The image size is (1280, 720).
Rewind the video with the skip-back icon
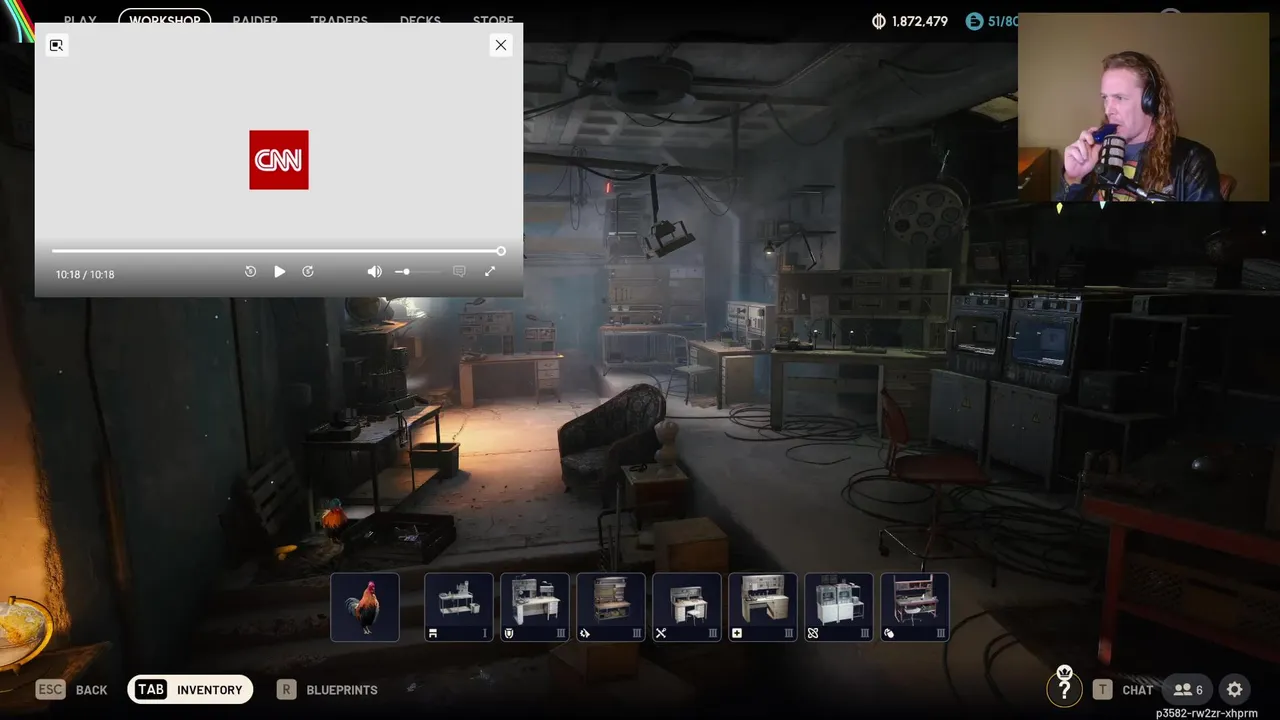pyautogui.click(x=250, y=271)
